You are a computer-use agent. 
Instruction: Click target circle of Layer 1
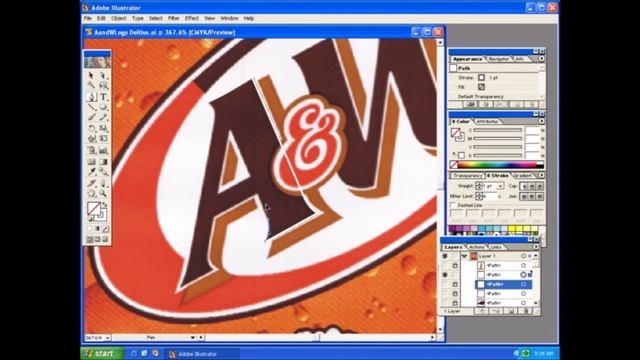(x=523, y=256)
